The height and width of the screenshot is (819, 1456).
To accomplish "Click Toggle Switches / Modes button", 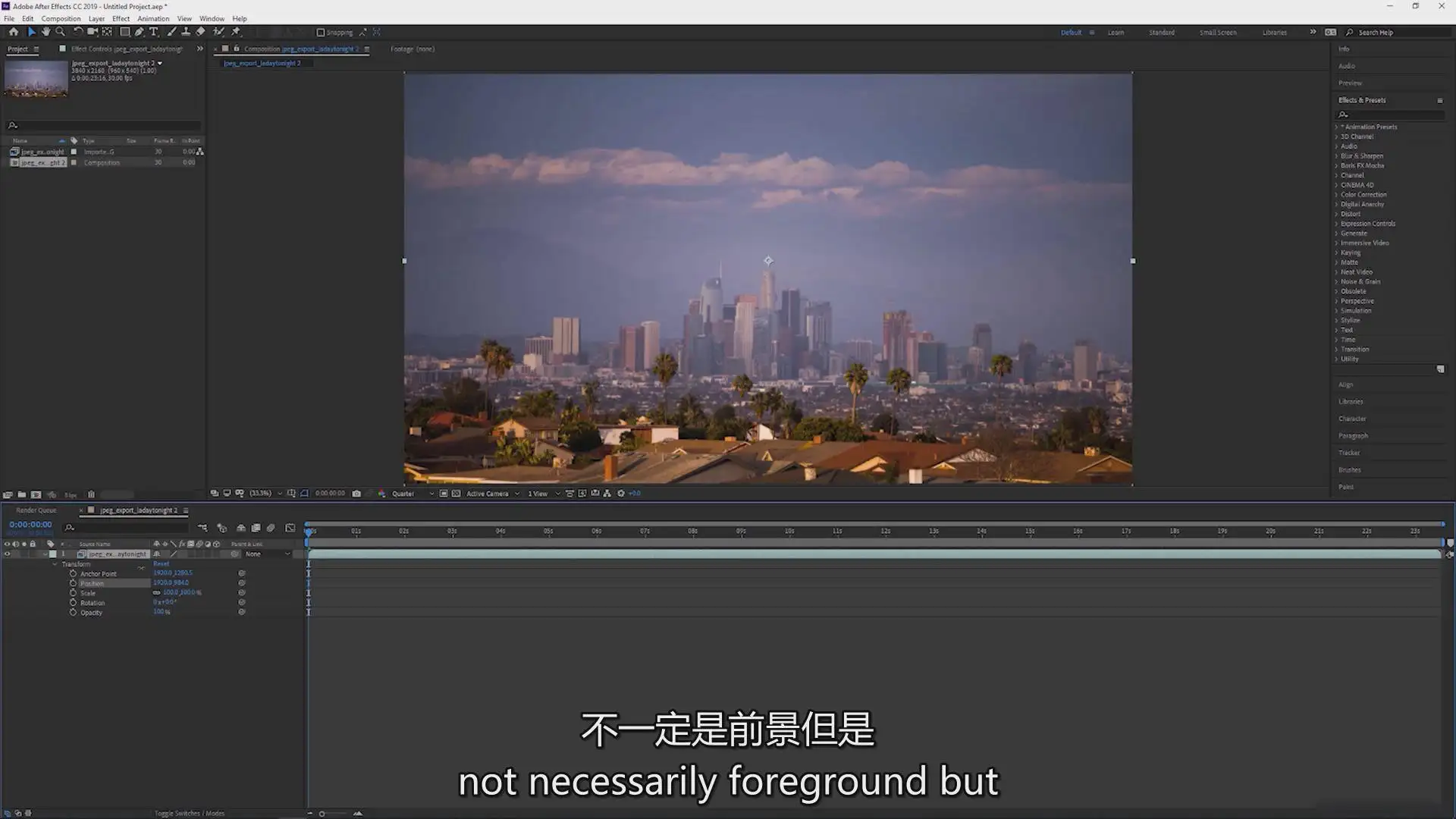I will coord(190,813).
